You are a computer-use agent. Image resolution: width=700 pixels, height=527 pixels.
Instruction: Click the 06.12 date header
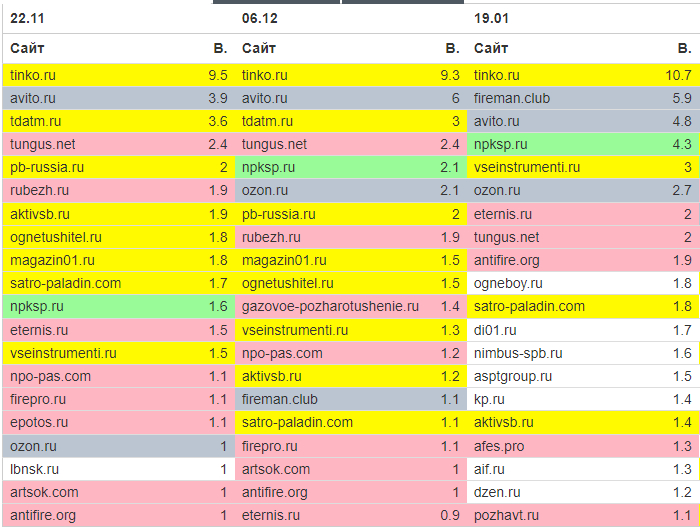coord(259,18)
